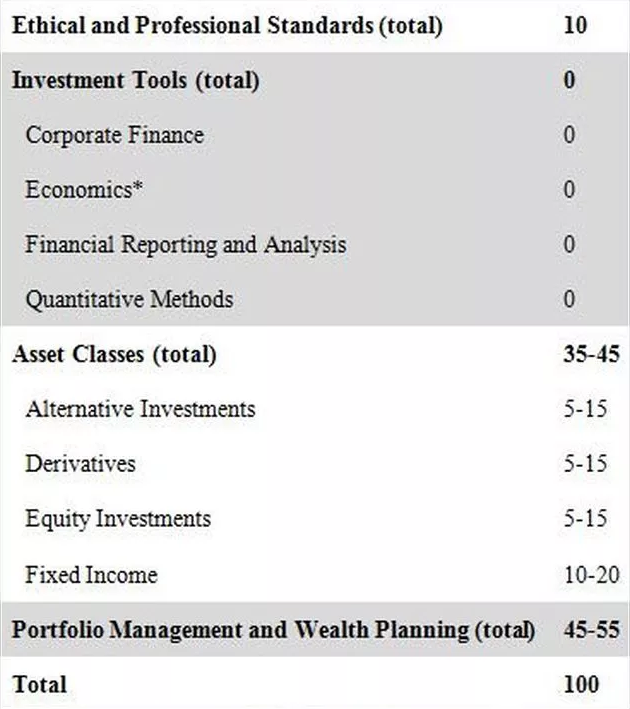Click the 0 value beside Corporate Finance
This screenshot has height=709, width=630.
(x=569, y=135)
